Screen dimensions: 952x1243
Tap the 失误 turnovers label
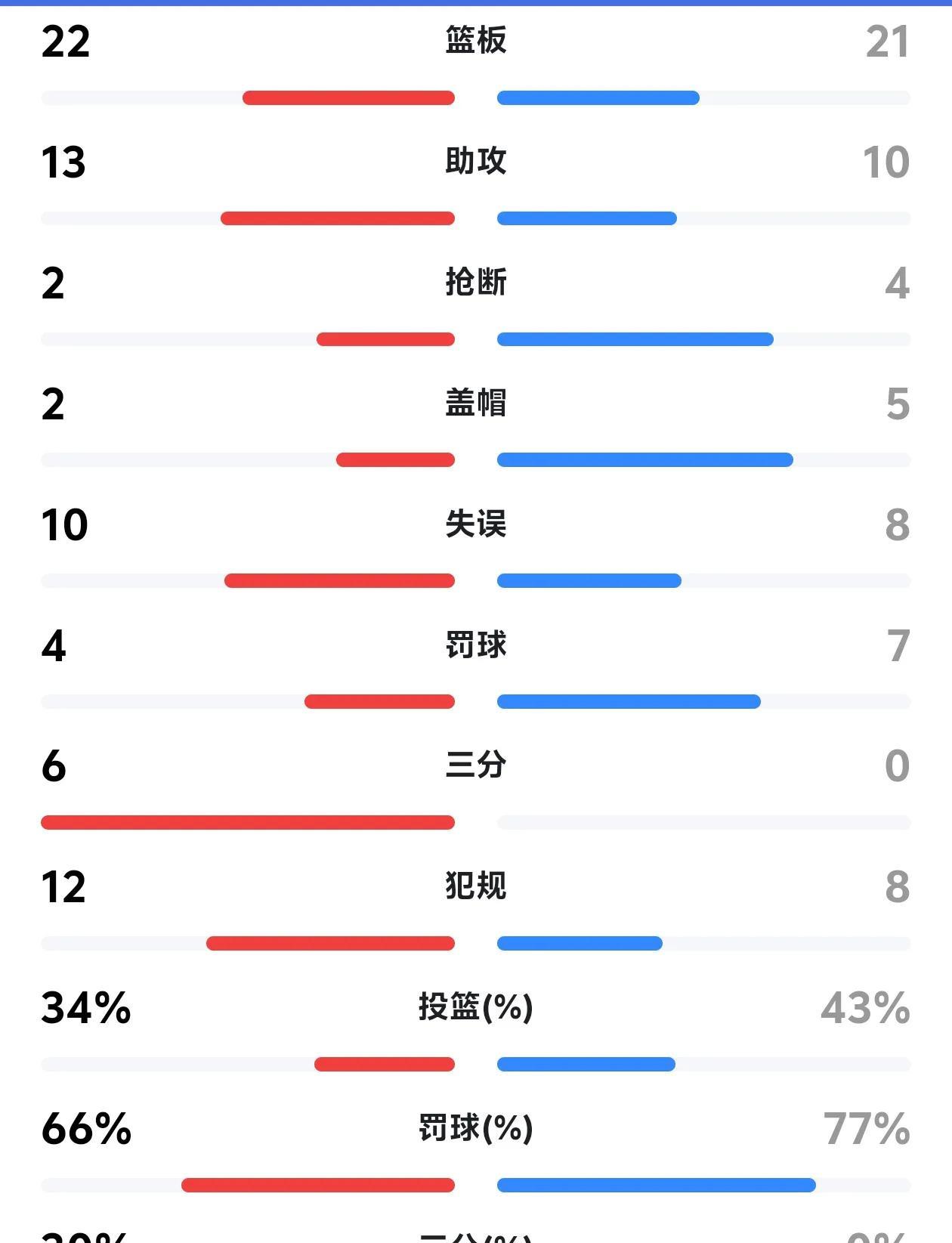(476, 524)
